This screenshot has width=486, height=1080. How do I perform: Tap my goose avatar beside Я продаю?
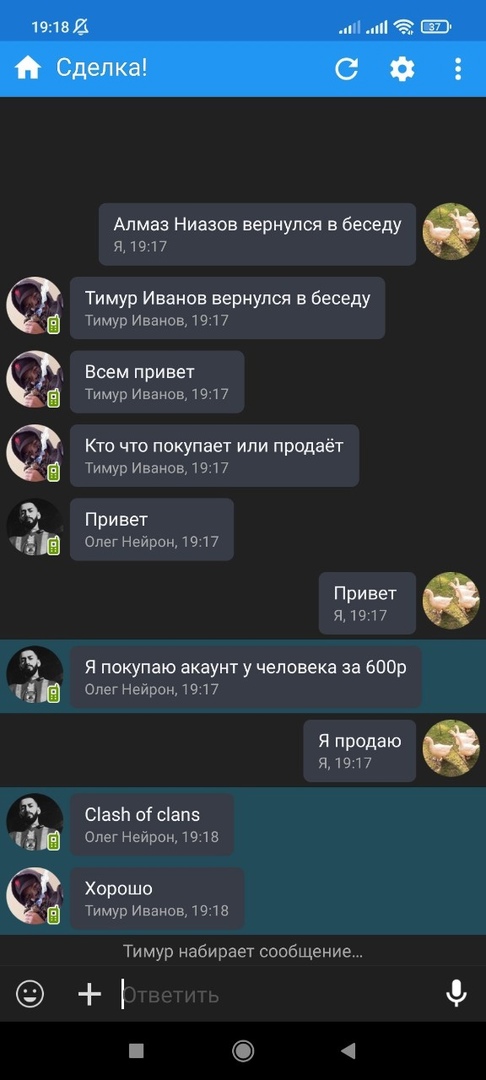[x=451, y=748]
